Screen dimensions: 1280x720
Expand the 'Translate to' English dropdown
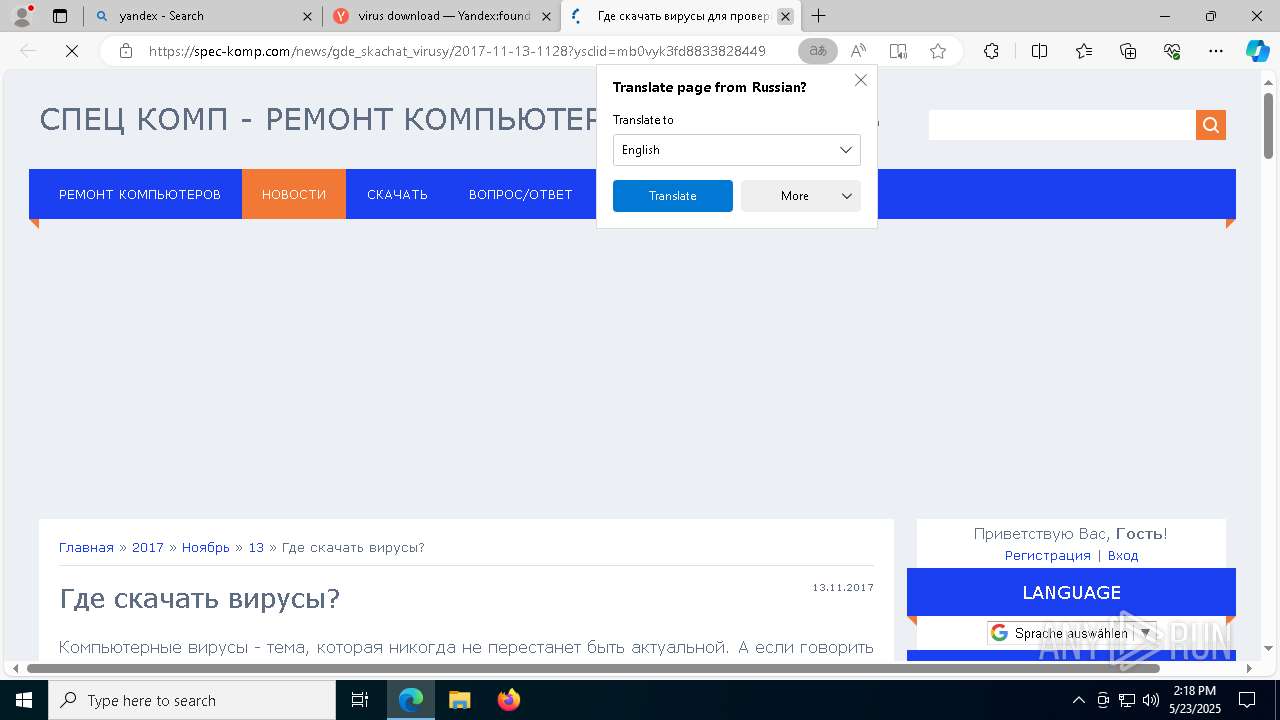coord(737,150)
